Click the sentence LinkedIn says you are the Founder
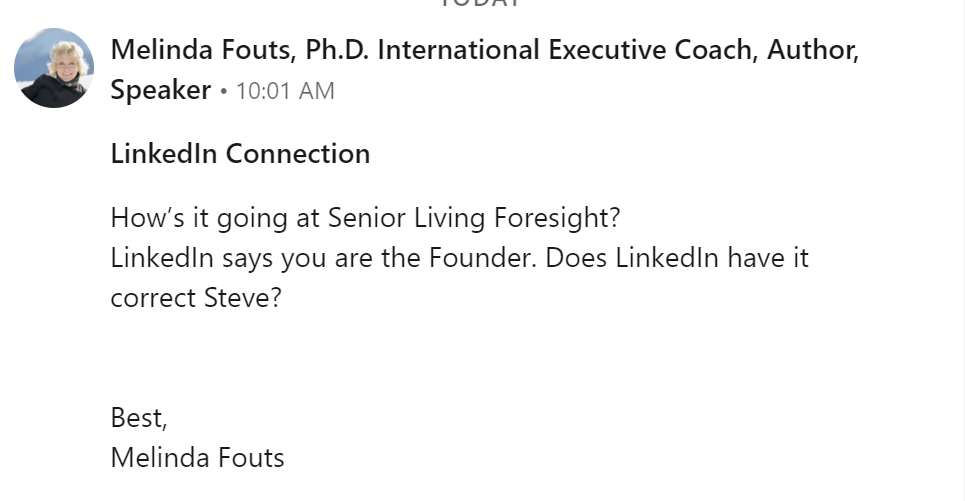Image resolution: width=965 pixels, height=501 pixels. click(x=324, y=258)
